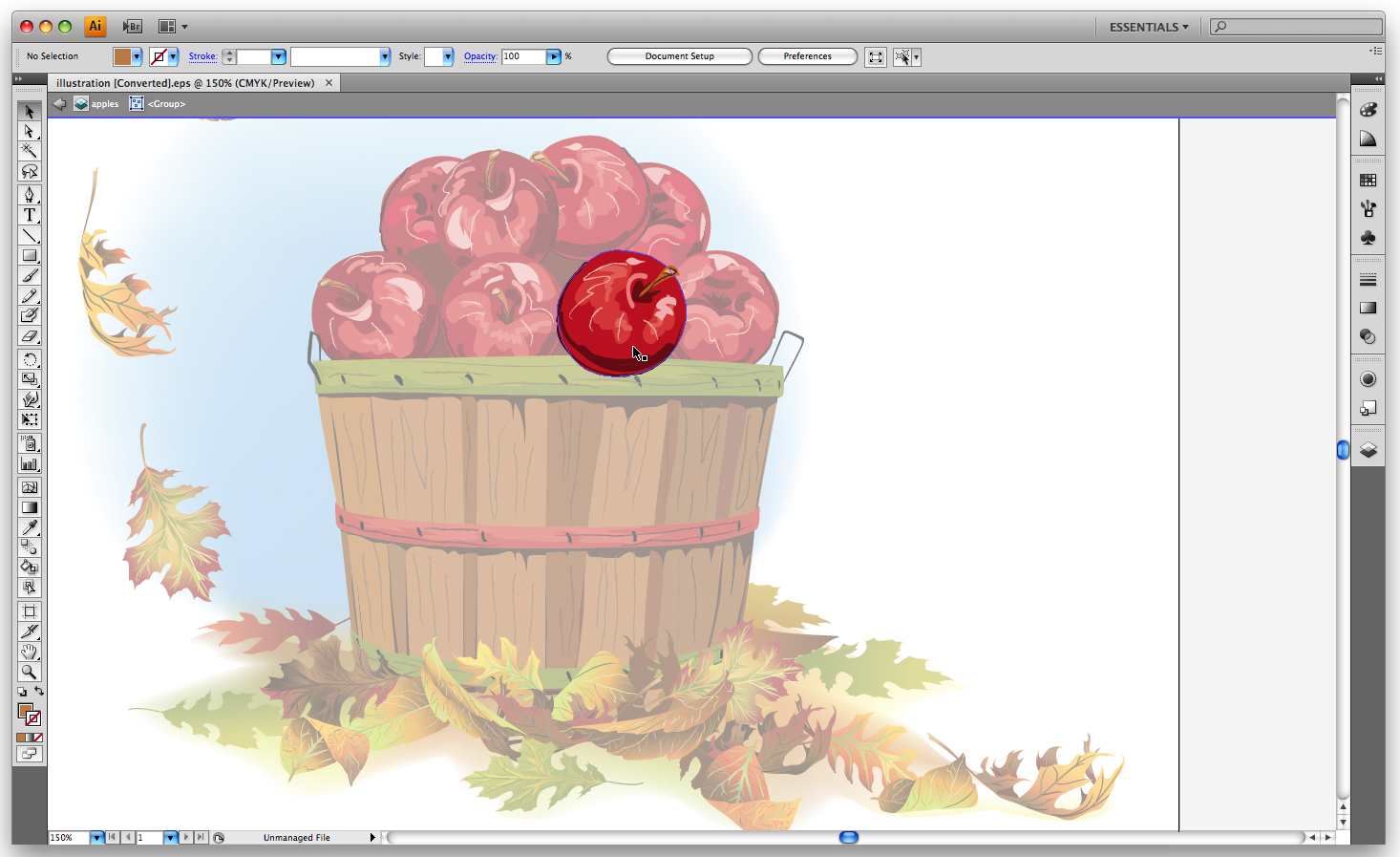The height and width of the screenshot is (857, 1400).
Task: Set paint to None in toolbox
Action: [37, 738]
